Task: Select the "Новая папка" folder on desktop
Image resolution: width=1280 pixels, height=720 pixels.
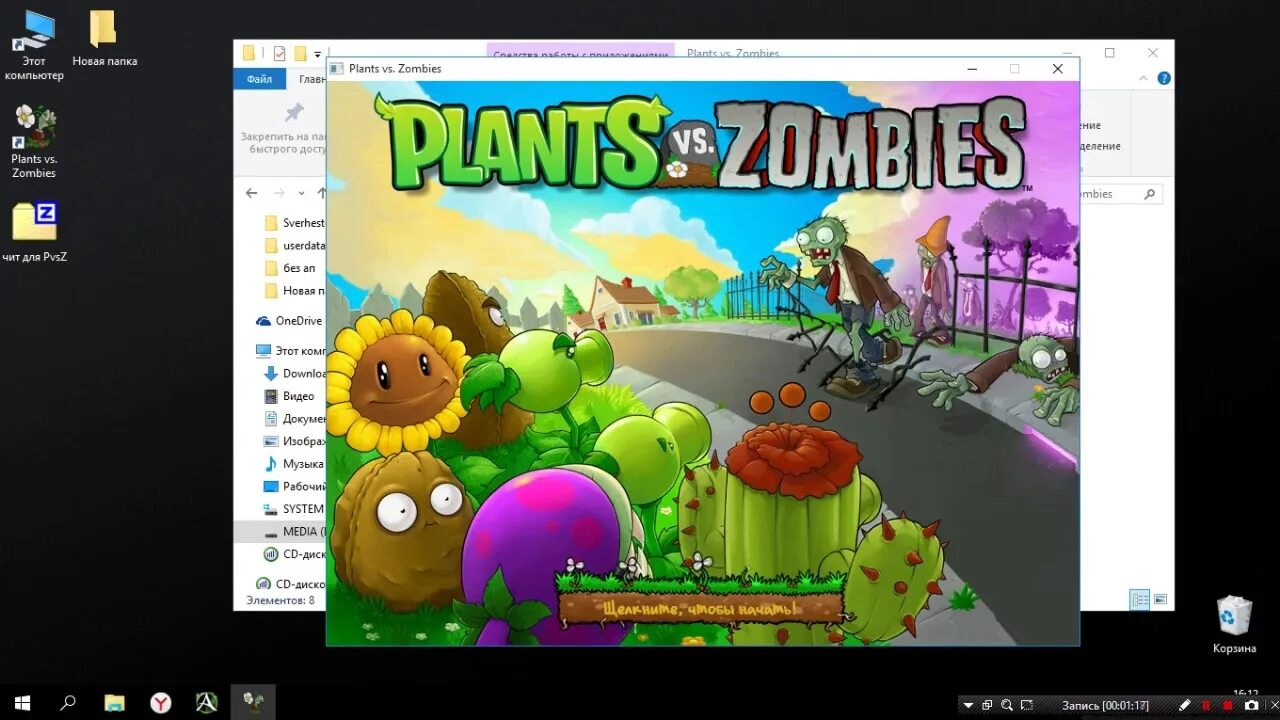Action: coord(104,38)
